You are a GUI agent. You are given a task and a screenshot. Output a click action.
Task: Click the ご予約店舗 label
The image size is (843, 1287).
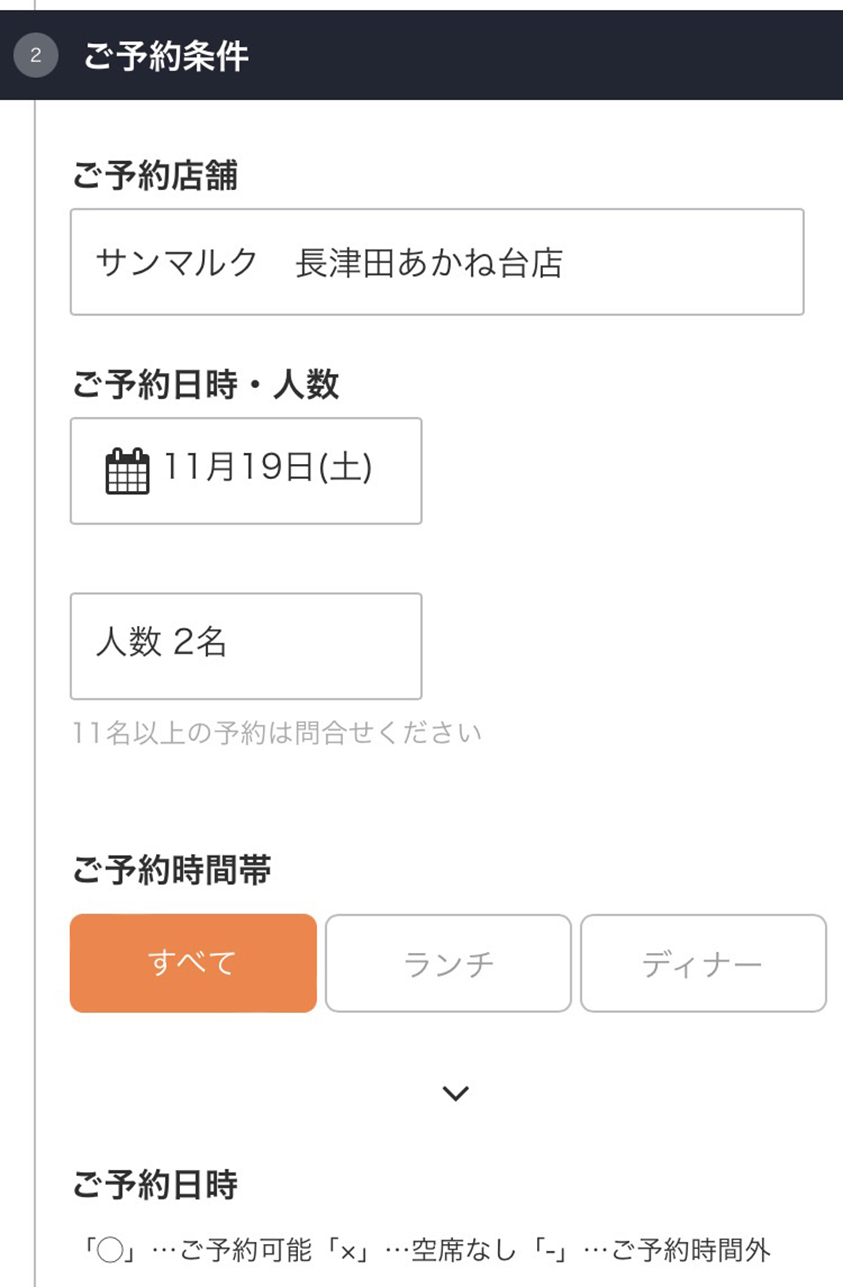[x=155, y=177]
